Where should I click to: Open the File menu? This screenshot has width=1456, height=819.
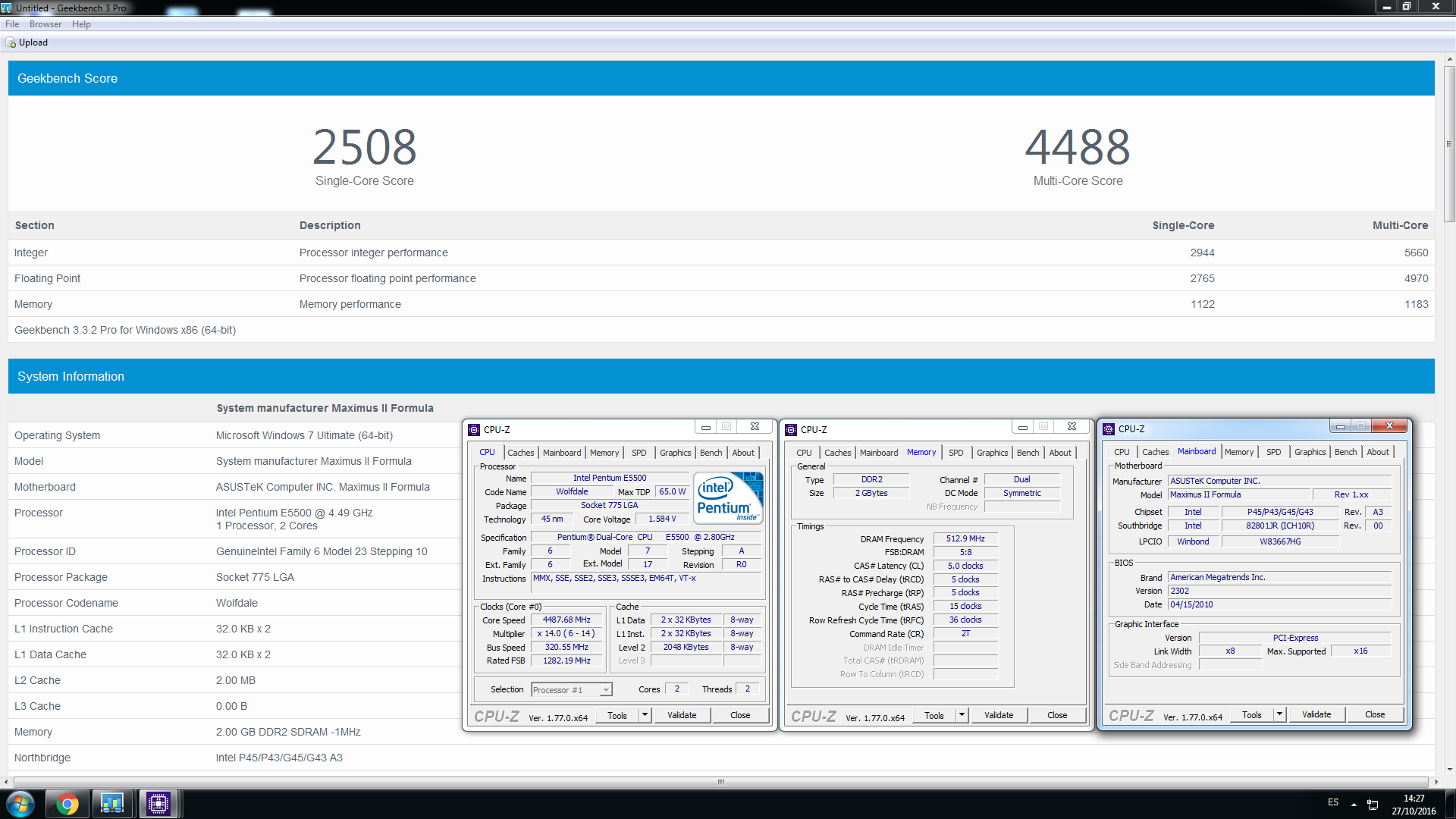(x=12, y=24)
